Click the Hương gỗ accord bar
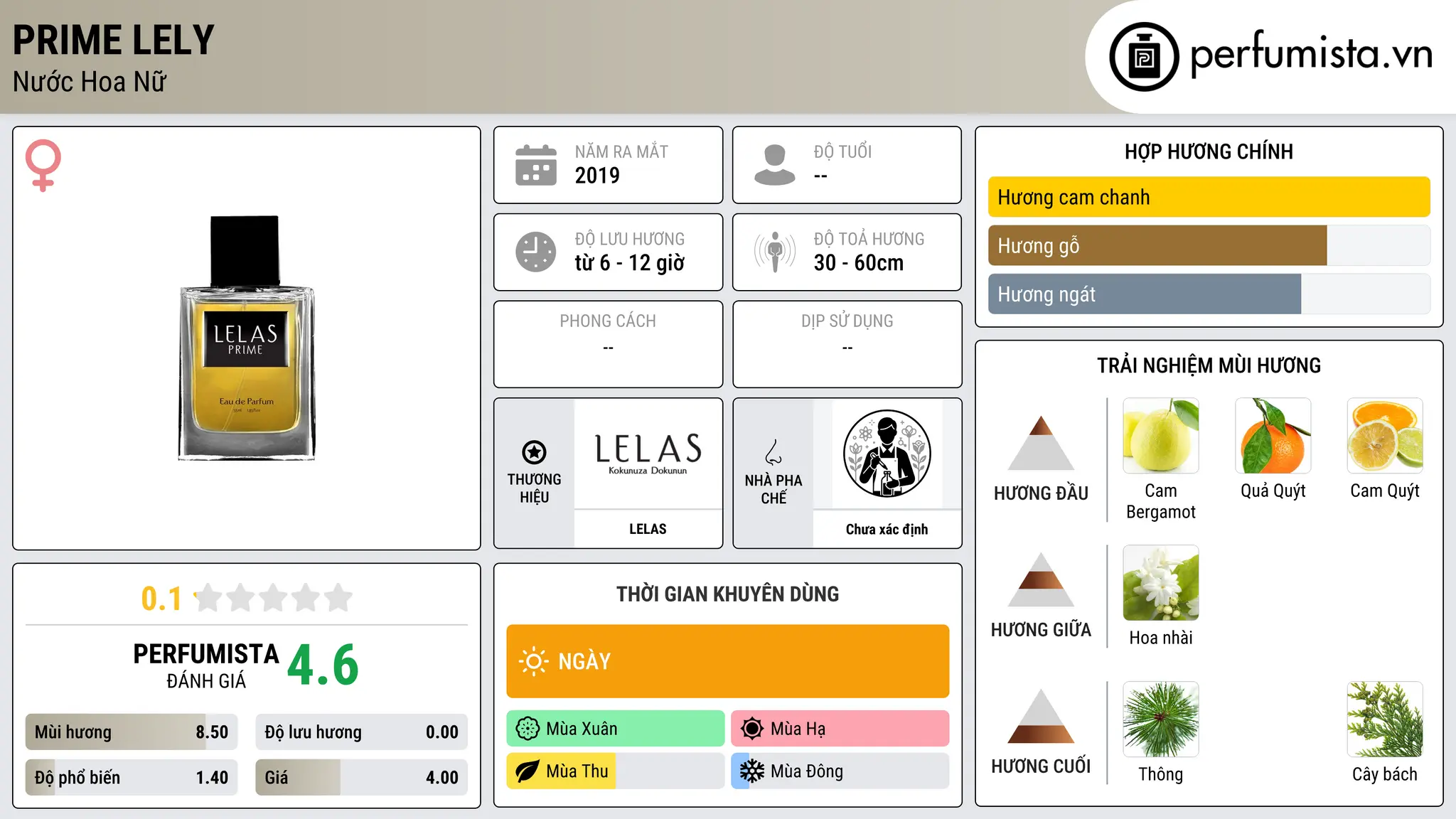 [1209, 245]
